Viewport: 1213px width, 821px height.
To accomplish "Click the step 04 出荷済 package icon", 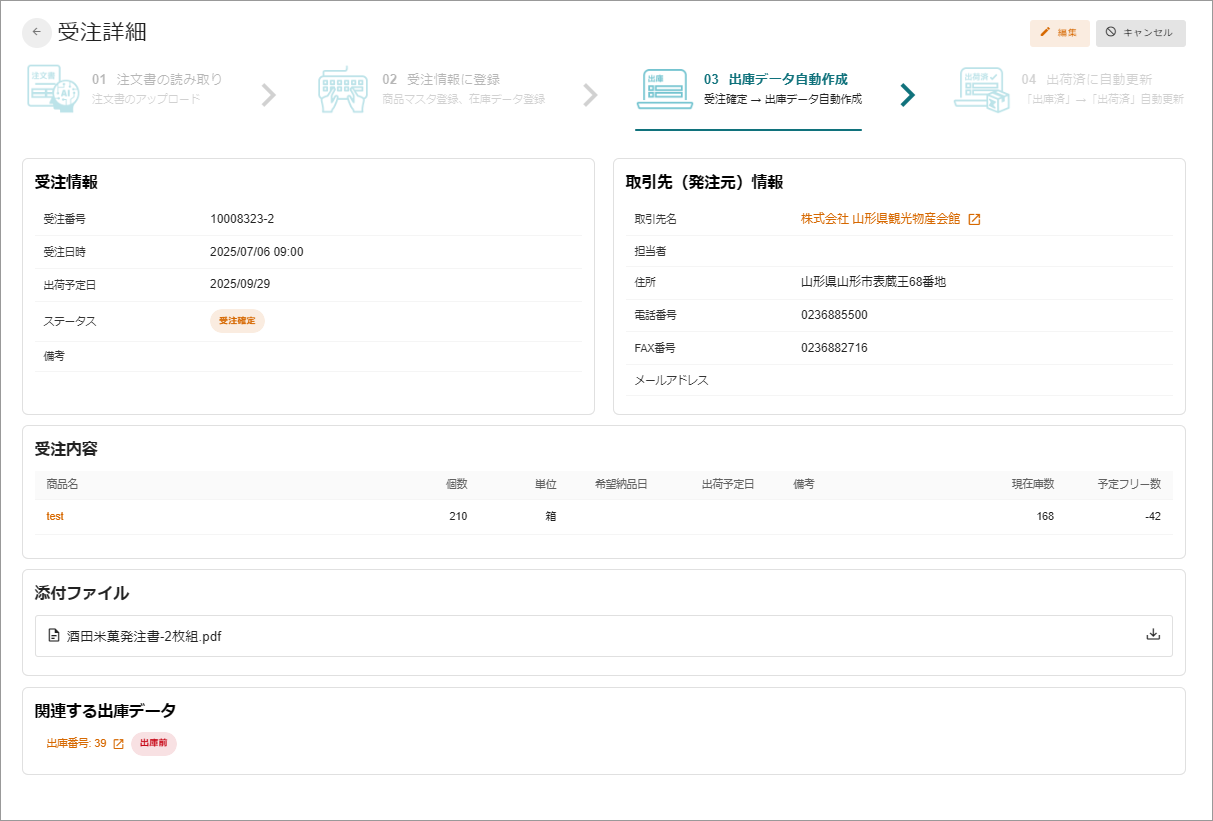I will 980,89.
